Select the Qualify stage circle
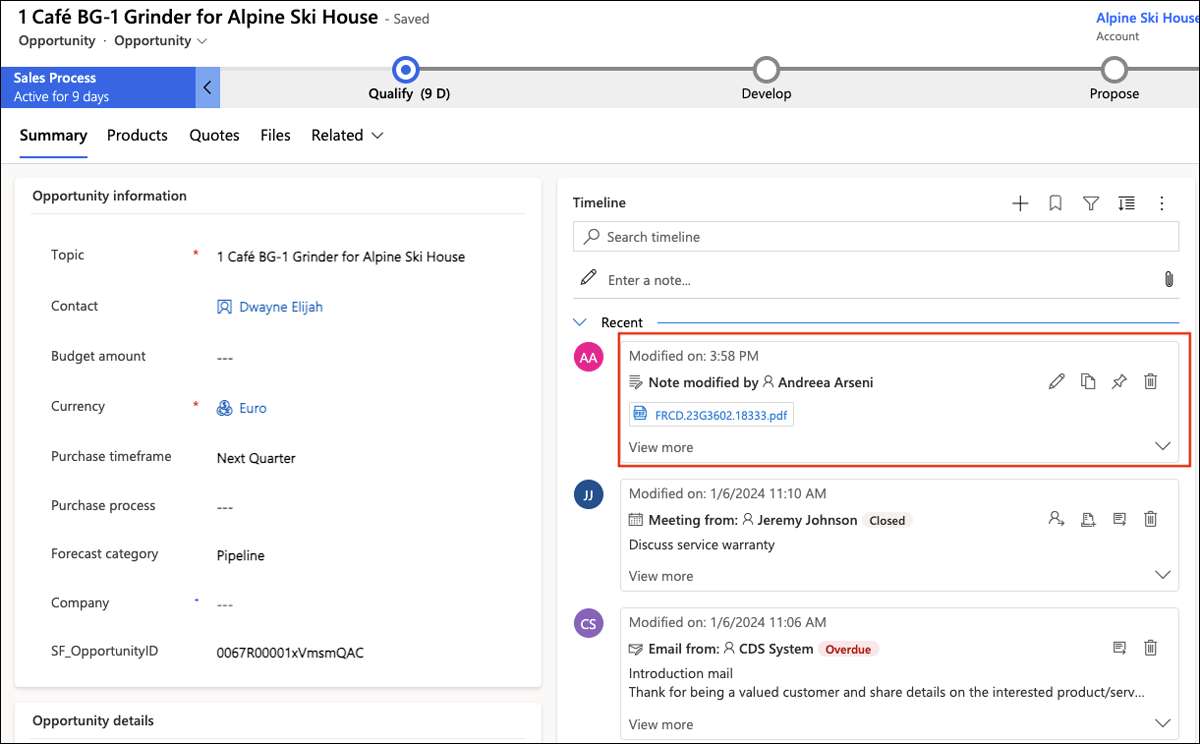This screenshot has width=1200, height=744. pyautogui.click(x=405, y=69)
